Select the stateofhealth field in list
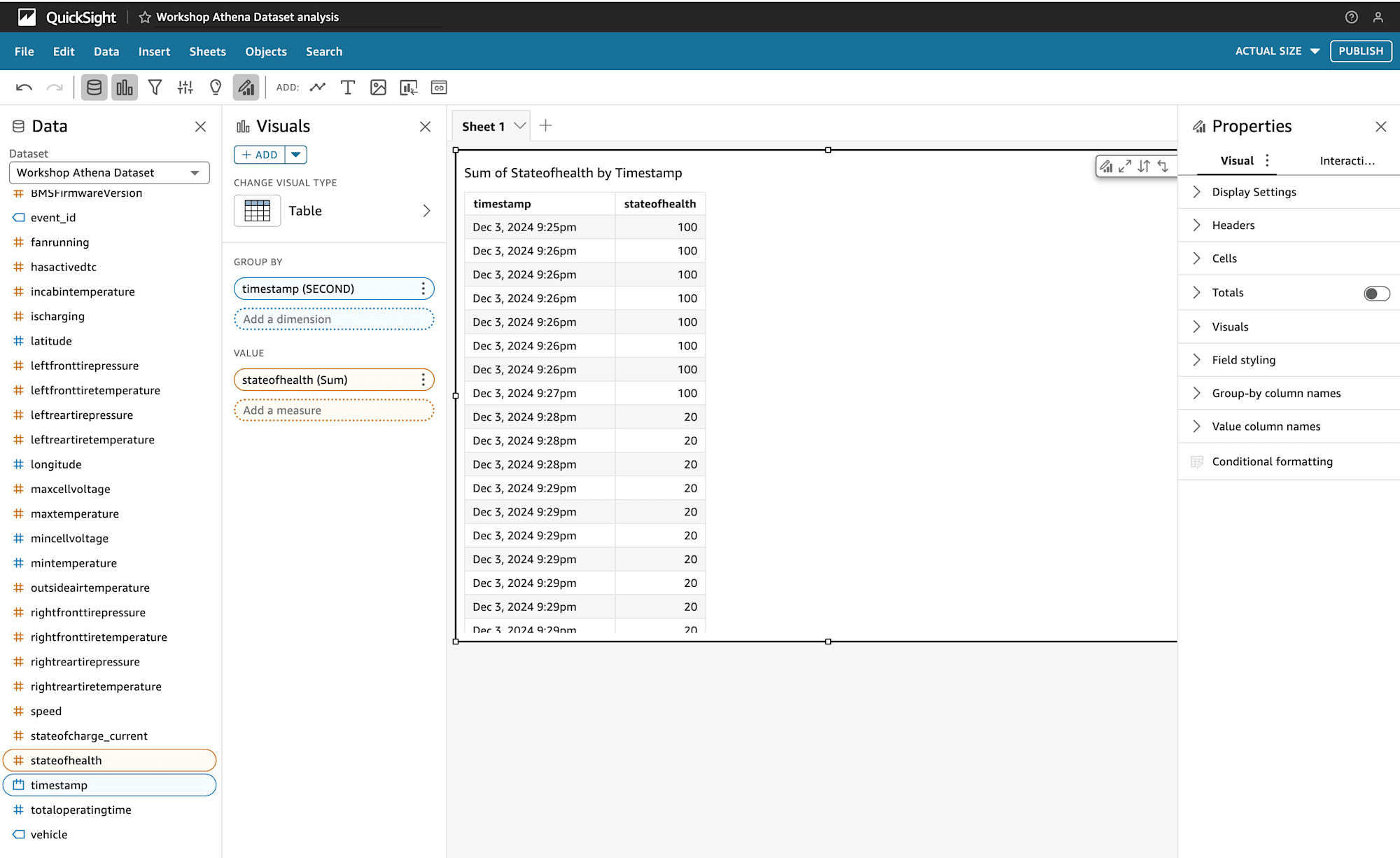Image resolution: width=1400 pixels, height=858 pixels. pos(110,761)
